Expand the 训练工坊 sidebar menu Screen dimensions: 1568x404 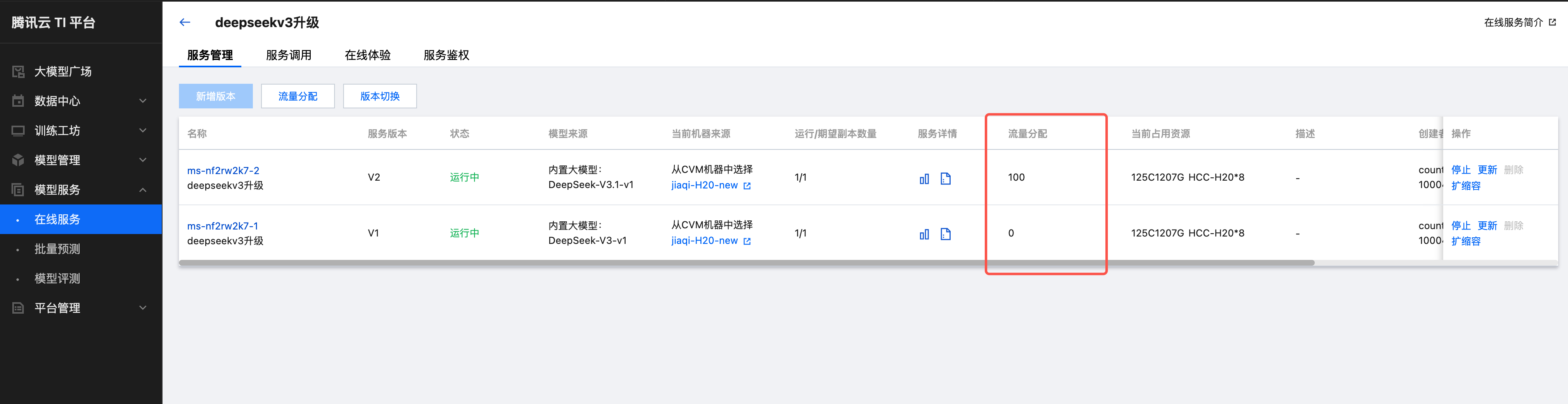coord(143,130)
